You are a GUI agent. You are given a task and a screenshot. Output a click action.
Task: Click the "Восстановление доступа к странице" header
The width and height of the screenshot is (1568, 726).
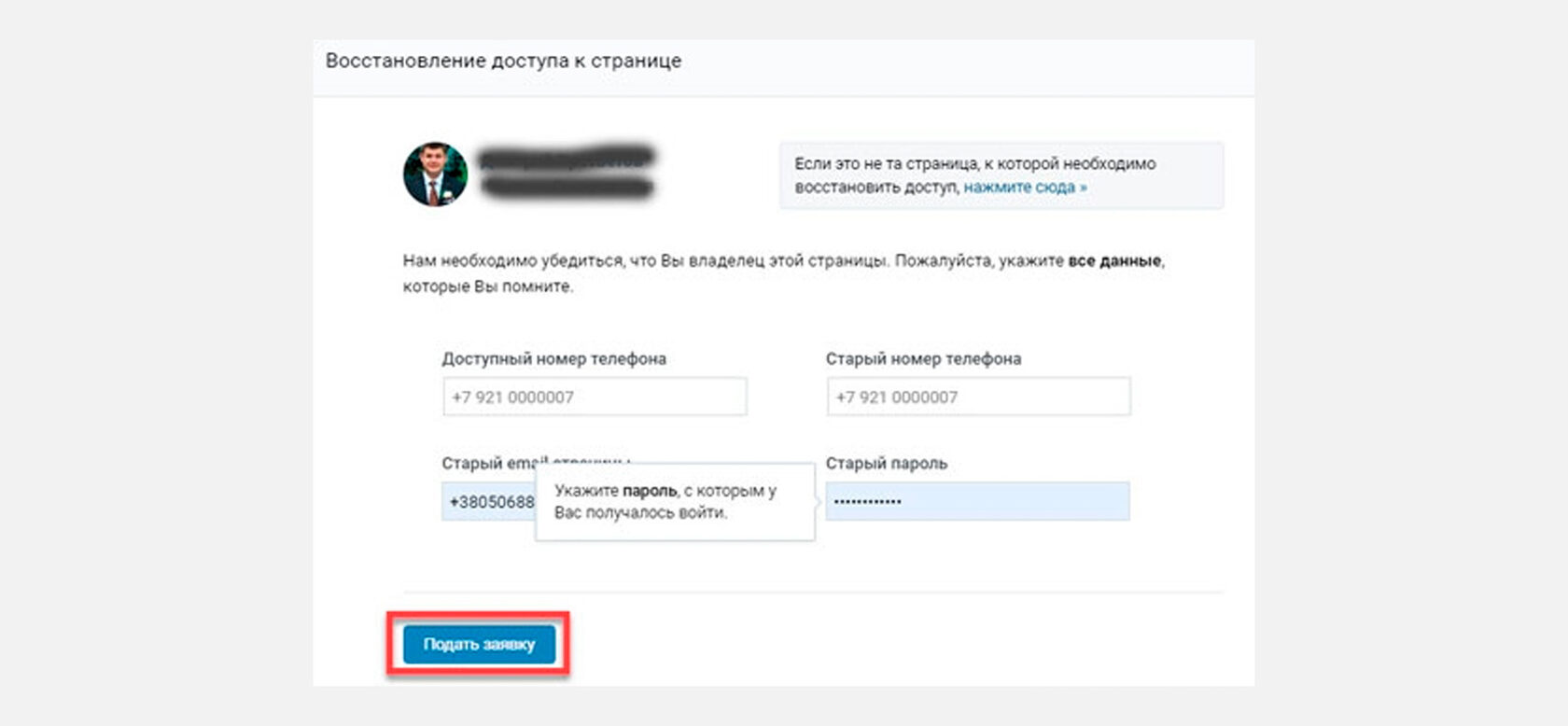pos(503,61)
